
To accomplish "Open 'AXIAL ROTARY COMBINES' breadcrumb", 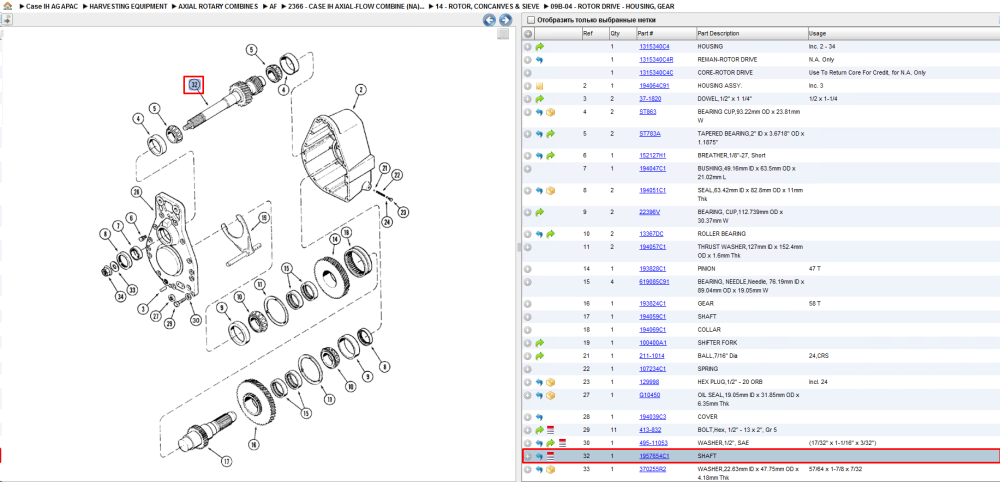I will 218,6.
